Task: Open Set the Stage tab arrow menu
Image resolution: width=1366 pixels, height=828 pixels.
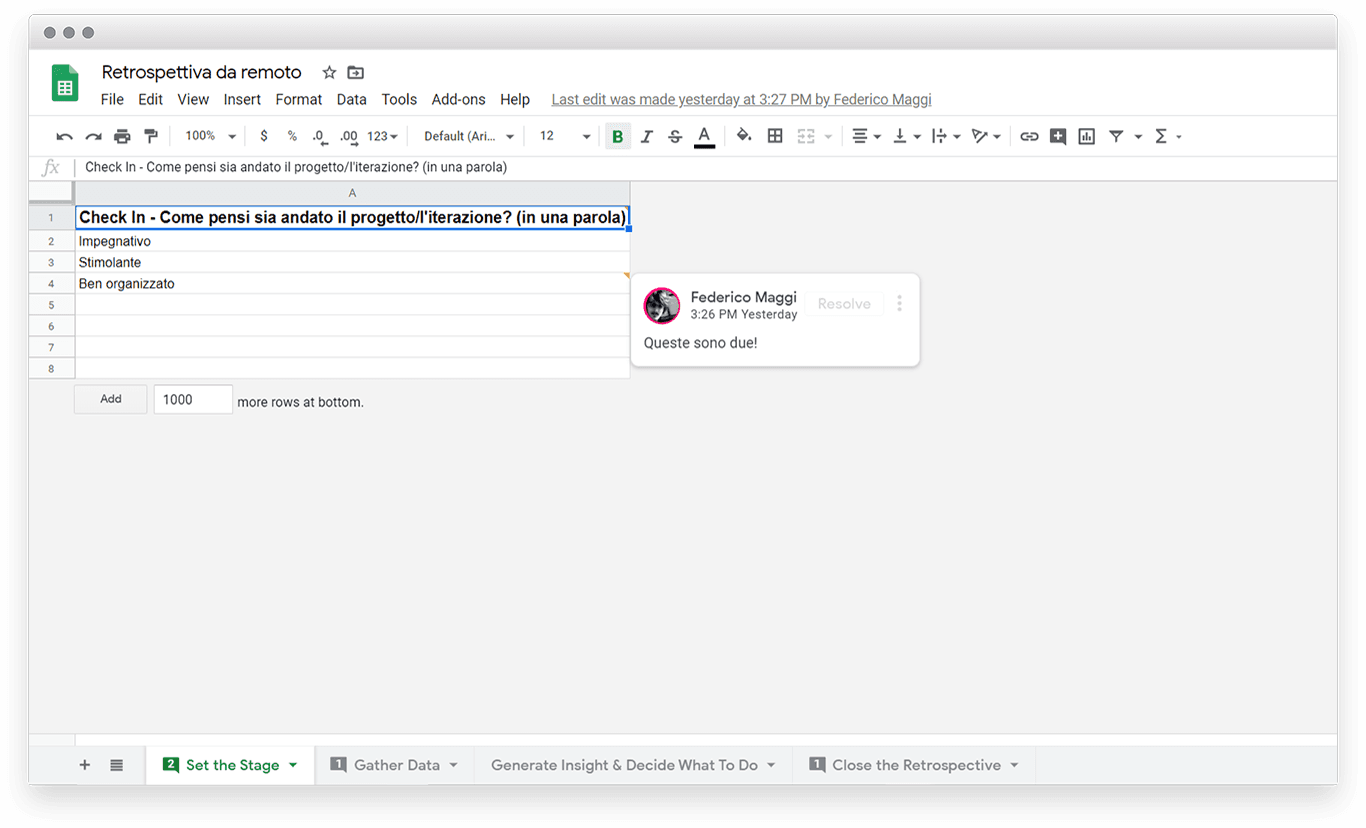Action: pos(293,765)
